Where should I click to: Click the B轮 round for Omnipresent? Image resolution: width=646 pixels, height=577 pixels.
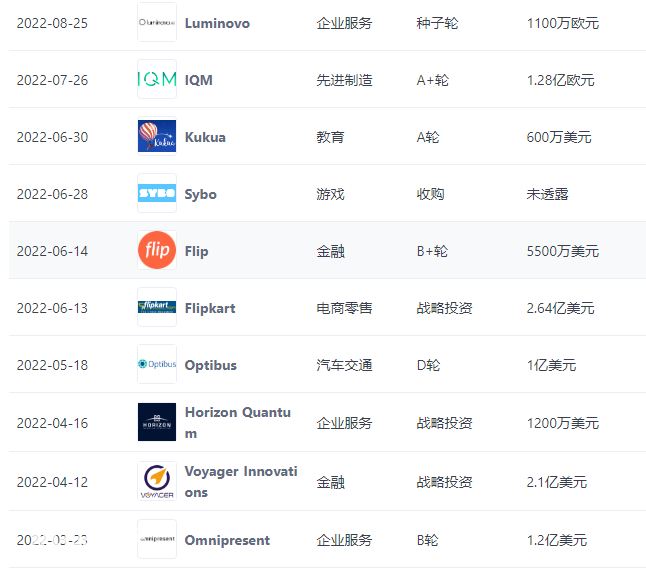427,540
